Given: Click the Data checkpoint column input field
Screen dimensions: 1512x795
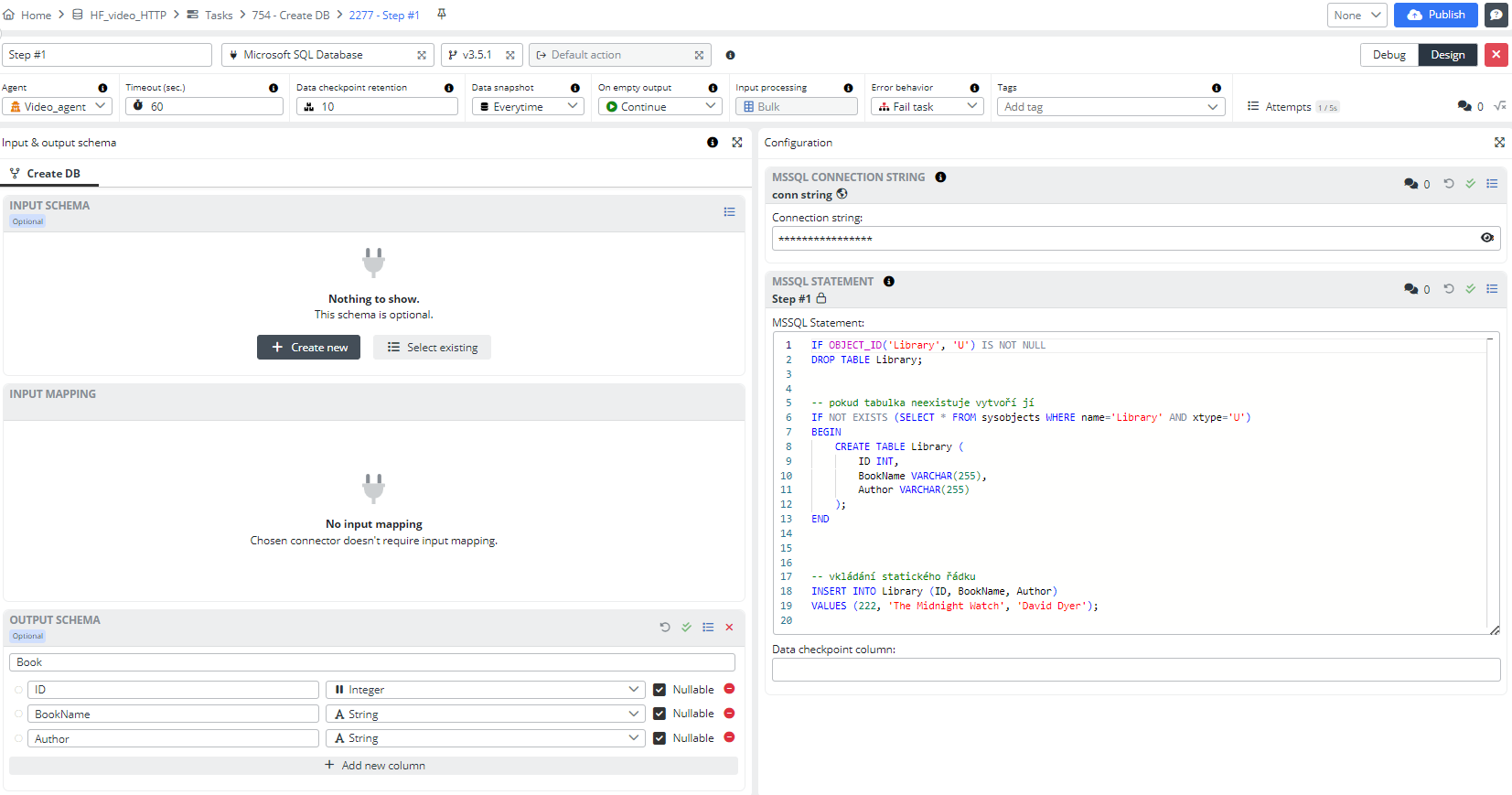Looking at the screenshot, I should 1135,670.
